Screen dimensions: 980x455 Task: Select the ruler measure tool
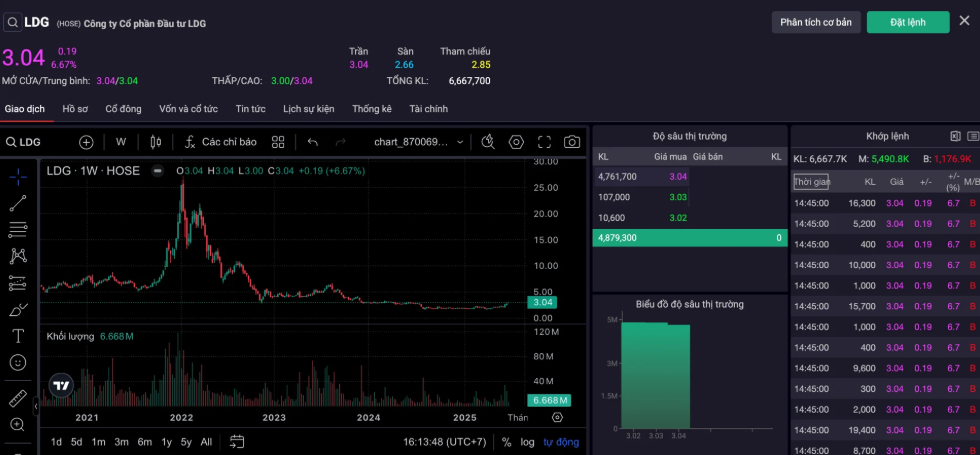[18, 398]
